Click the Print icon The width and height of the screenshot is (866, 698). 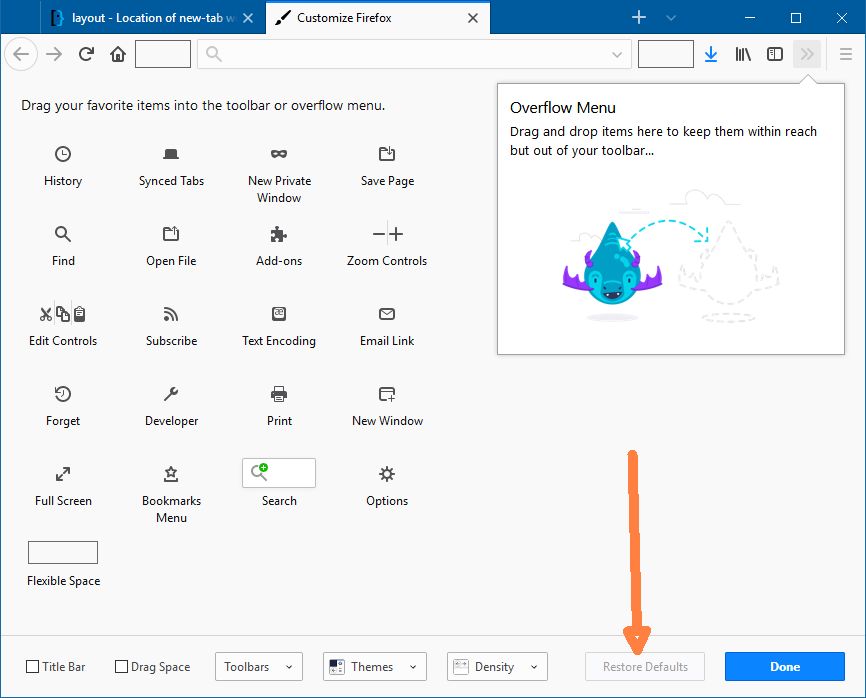pyautogui.click(x=279, y=394)
